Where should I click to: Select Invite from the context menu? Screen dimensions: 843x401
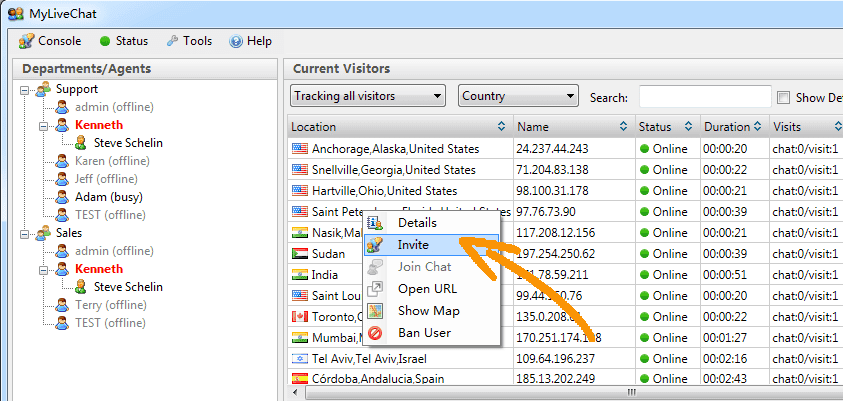[x=412, y=244]
